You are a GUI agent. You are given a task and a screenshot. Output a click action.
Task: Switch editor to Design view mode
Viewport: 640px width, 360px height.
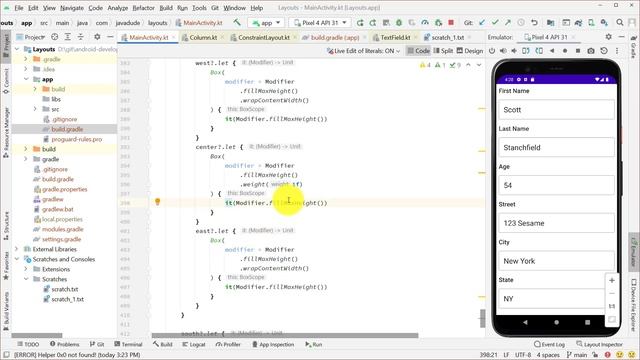pos(469,51)
